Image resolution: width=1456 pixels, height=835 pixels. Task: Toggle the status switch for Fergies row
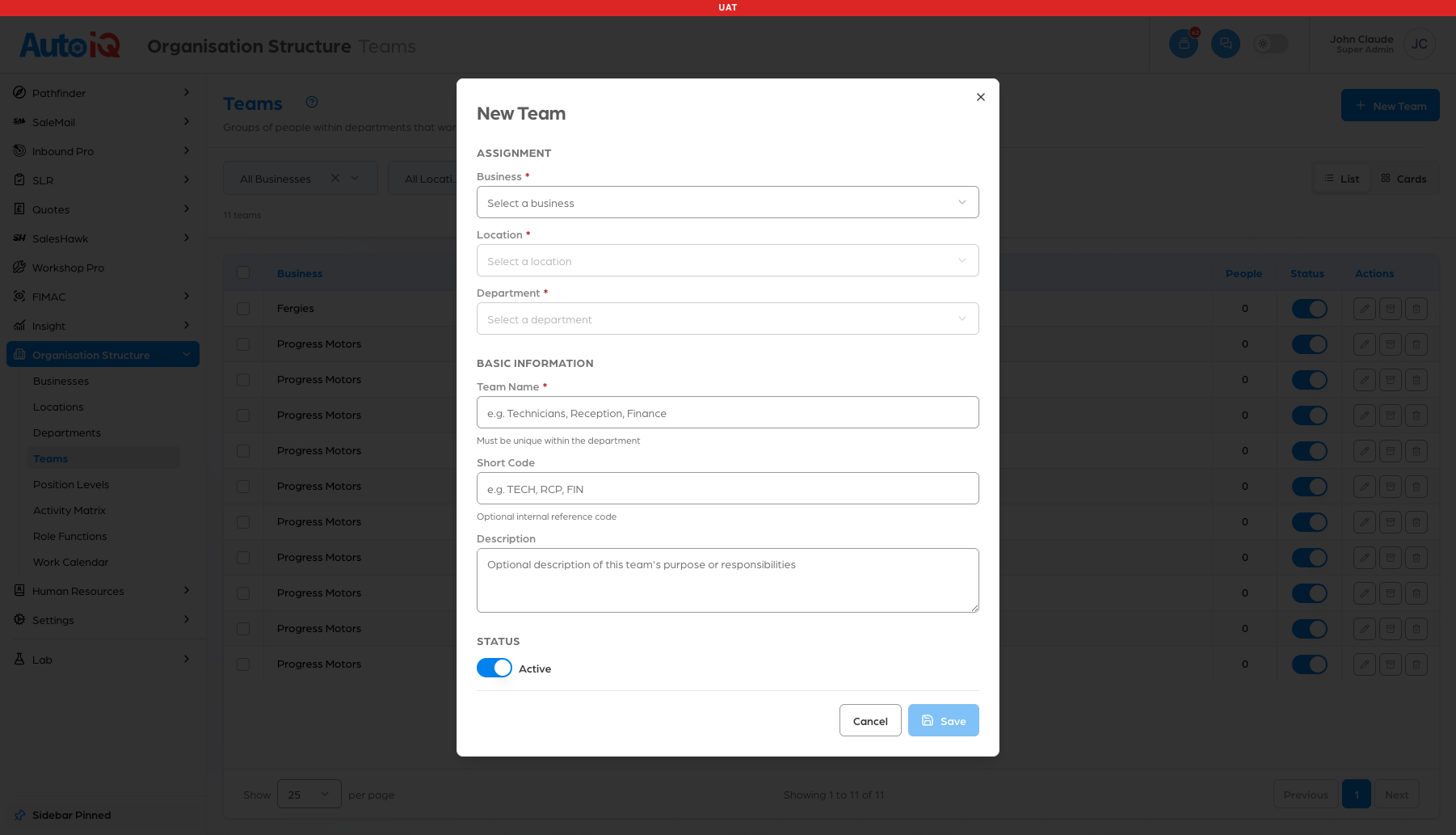pos(1310,309)
